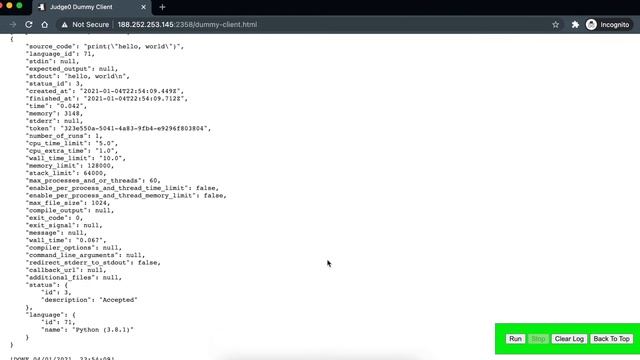This screenshot has width=640, height=360.
Task: Click the "compile_output": null line
Action: click(70, 210)
